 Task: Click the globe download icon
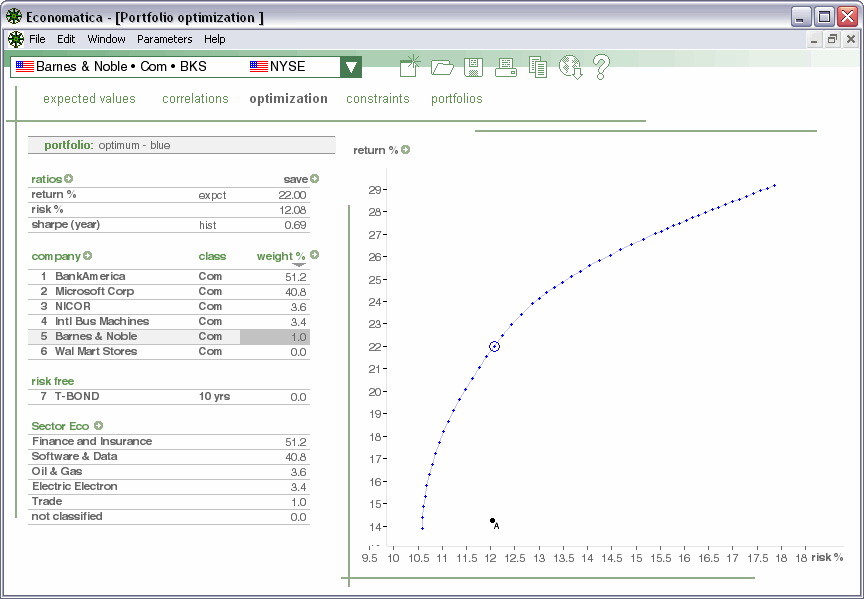(570, 67)
